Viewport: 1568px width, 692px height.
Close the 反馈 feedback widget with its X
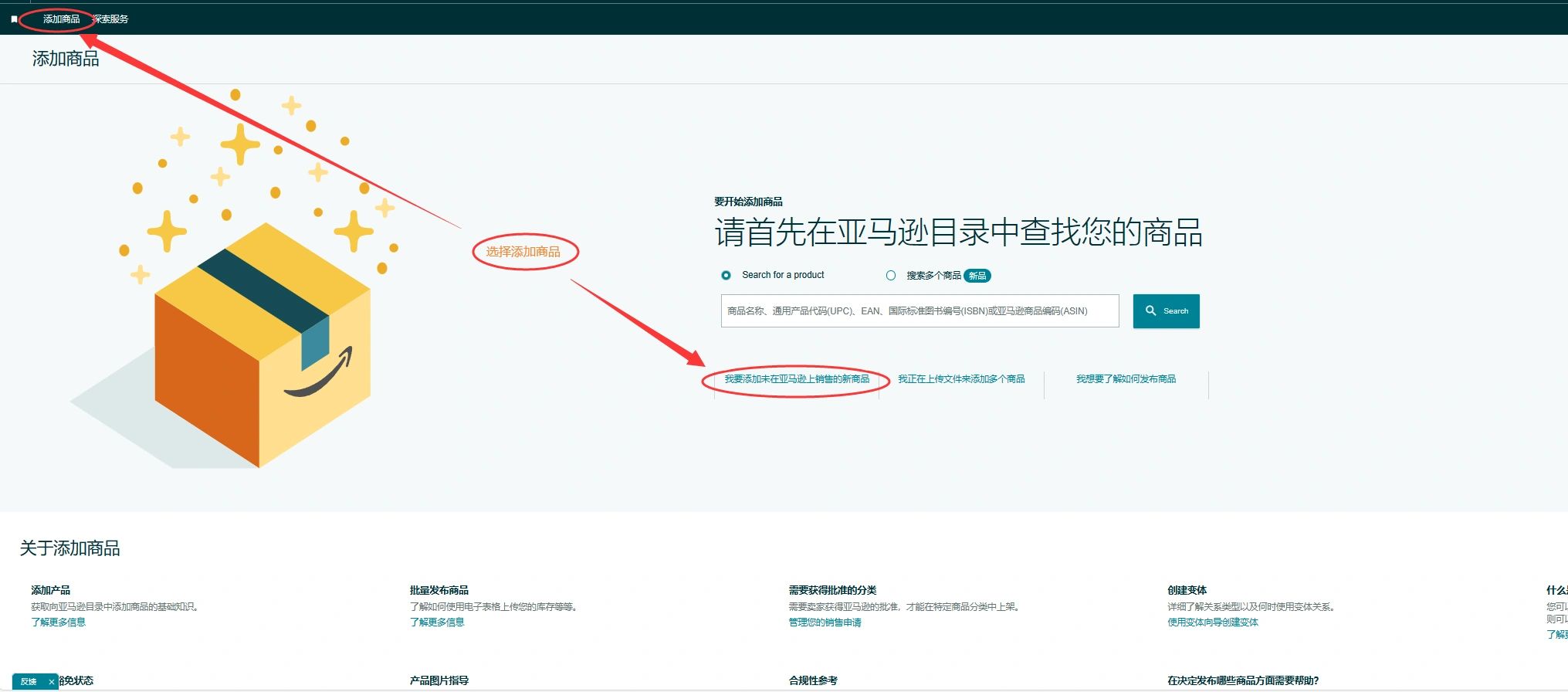52,682
